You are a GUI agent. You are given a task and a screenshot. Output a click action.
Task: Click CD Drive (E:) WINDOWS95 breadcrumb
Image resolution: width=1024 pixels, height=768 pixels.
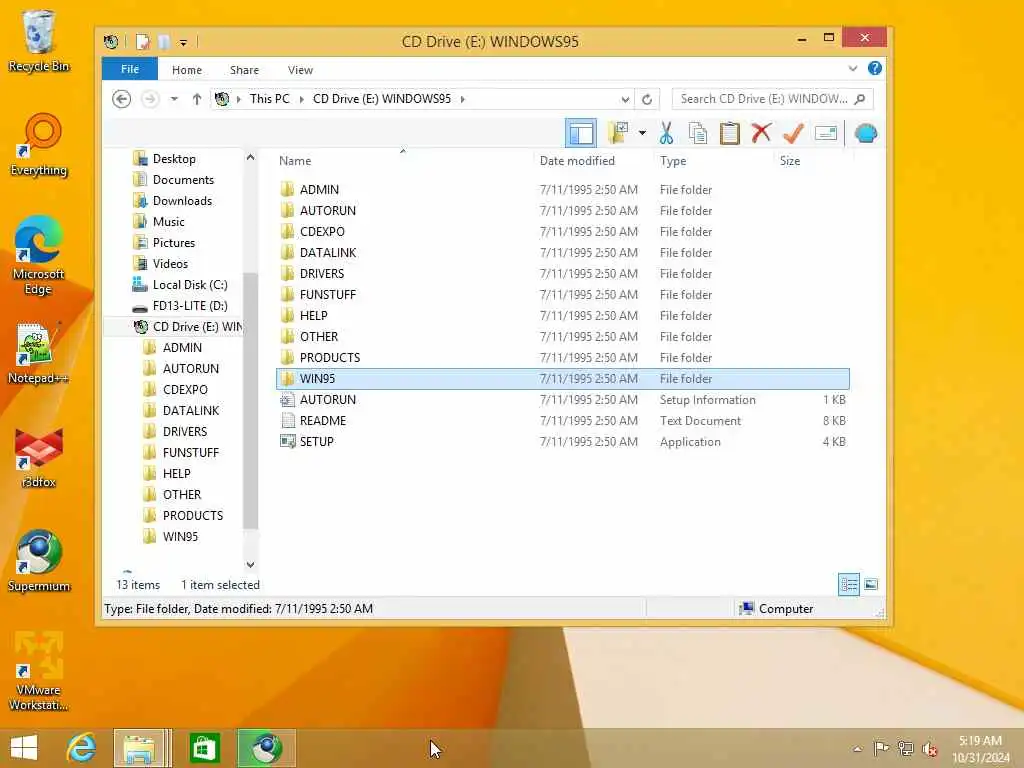tap(381, 99)
